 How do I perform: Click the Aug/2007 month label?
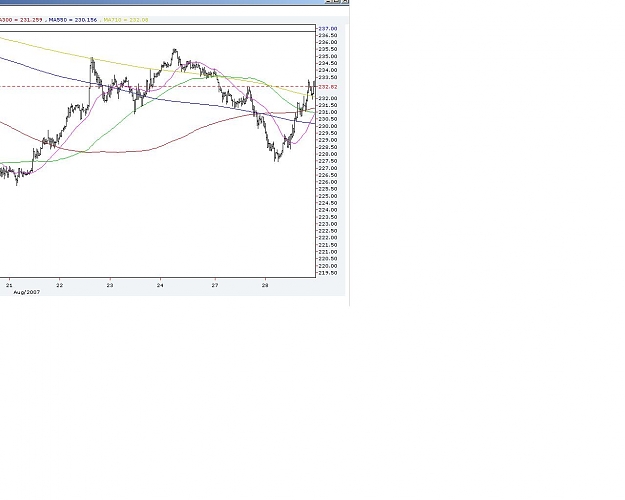click(27, 292)
